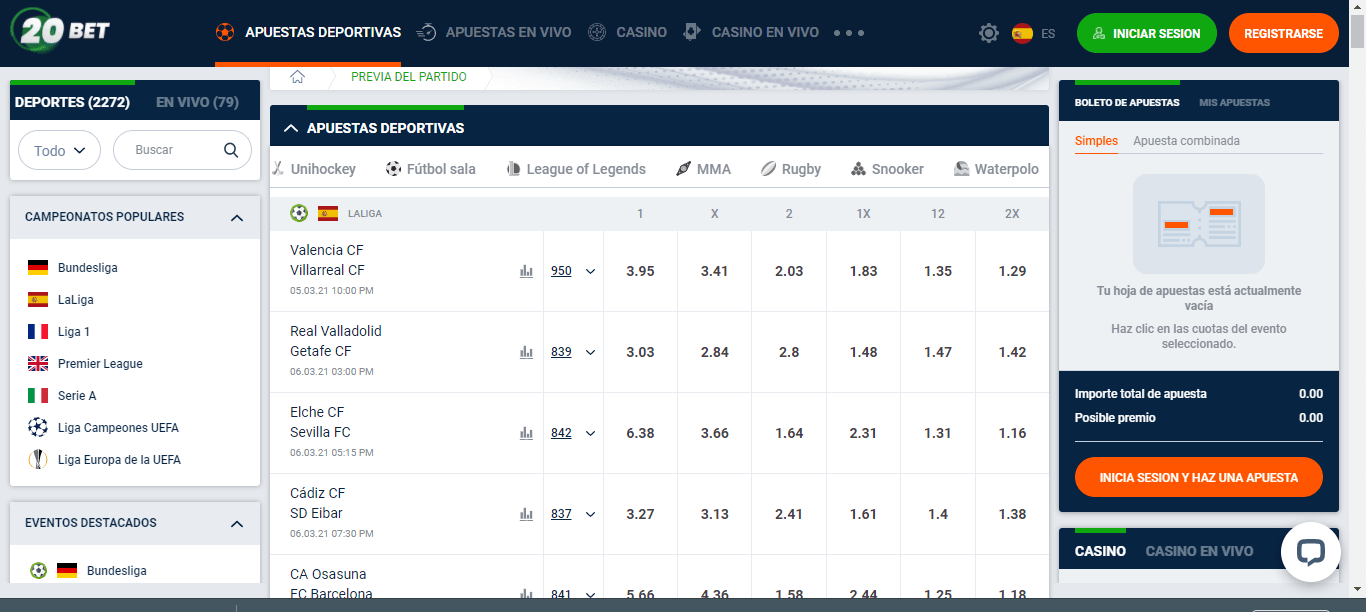Screen dimensions: 1366x612
Task: Open the Casino en Vivo menu item
Action: pos(751,32)
